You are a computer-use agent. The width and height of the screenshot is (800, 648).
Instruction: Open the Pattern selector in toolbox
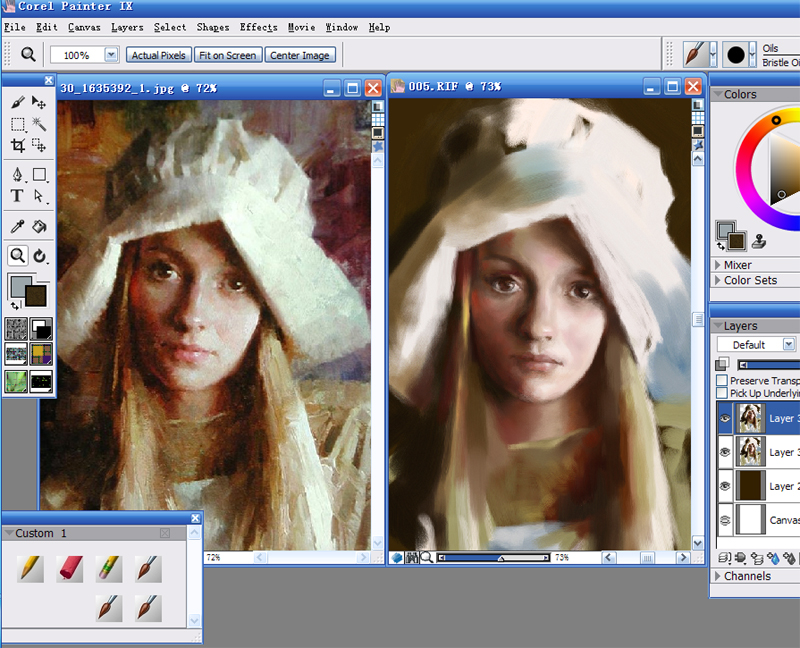[16, 354]
